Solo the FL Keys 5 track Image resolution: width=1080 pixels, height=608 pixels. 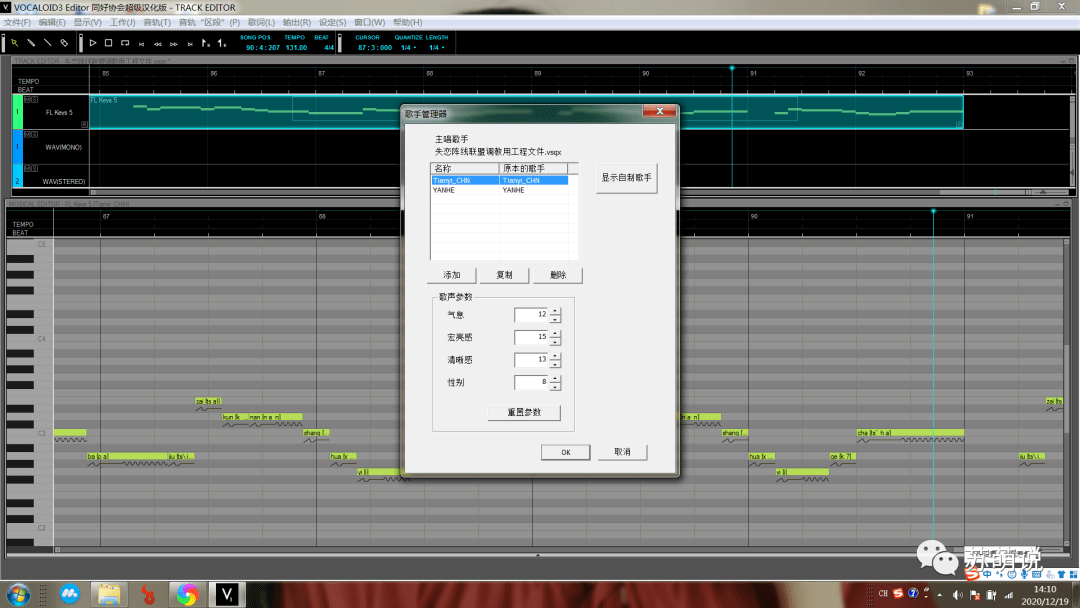[x=34, y=100]
